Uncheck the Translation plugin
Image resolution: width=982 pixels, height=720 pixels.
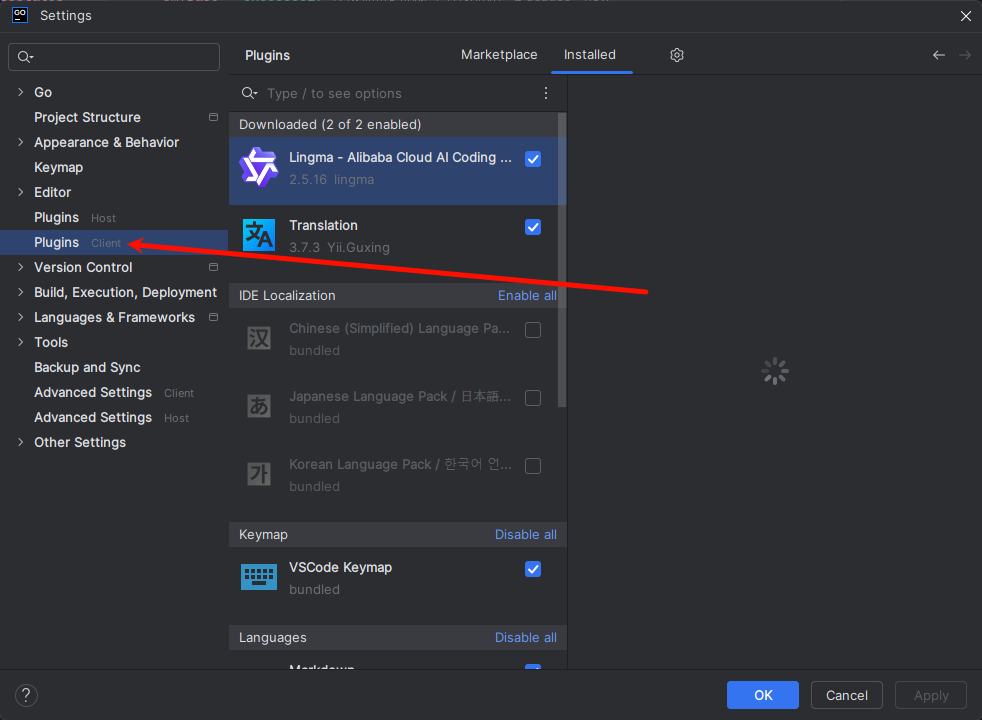pyautogui.click(x=533, y=227)
